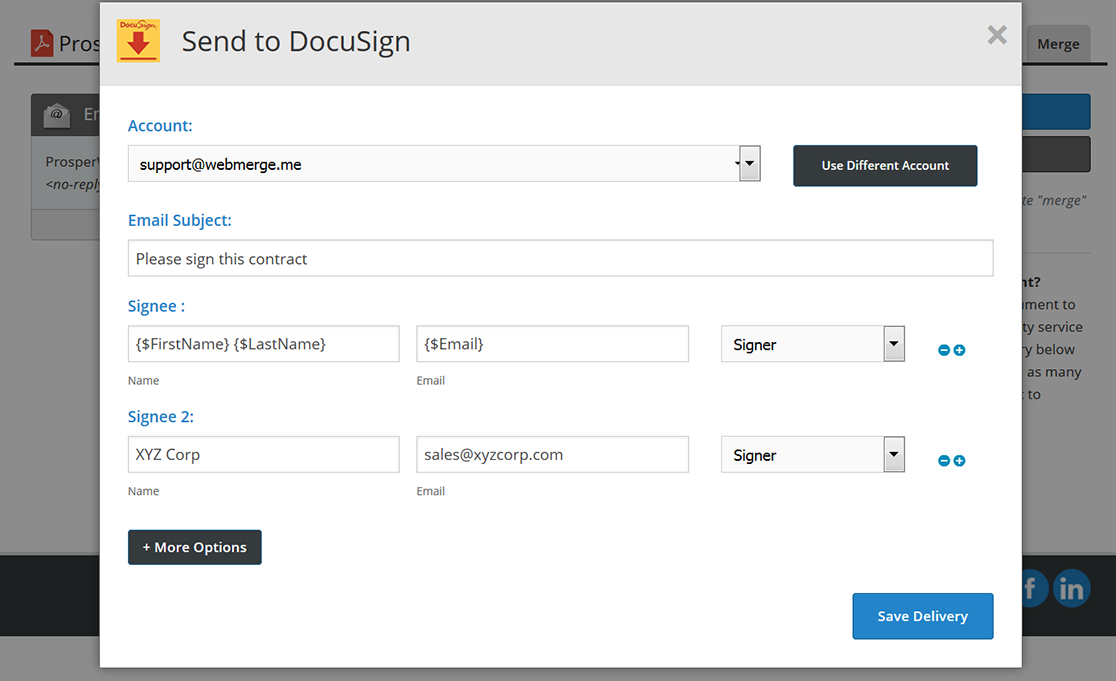Select the sales@xyzcorp.com email field
The height and width of the screenshot is (681, 1116).
(552, 454)
